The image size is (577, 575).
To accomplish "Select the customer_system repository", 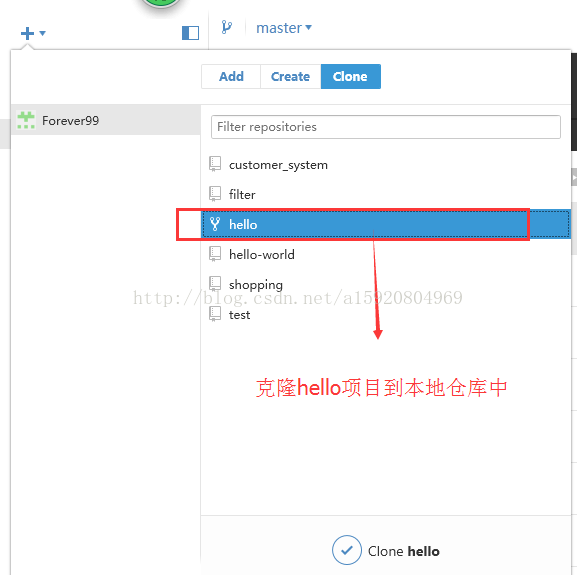I will pos(386,164).
